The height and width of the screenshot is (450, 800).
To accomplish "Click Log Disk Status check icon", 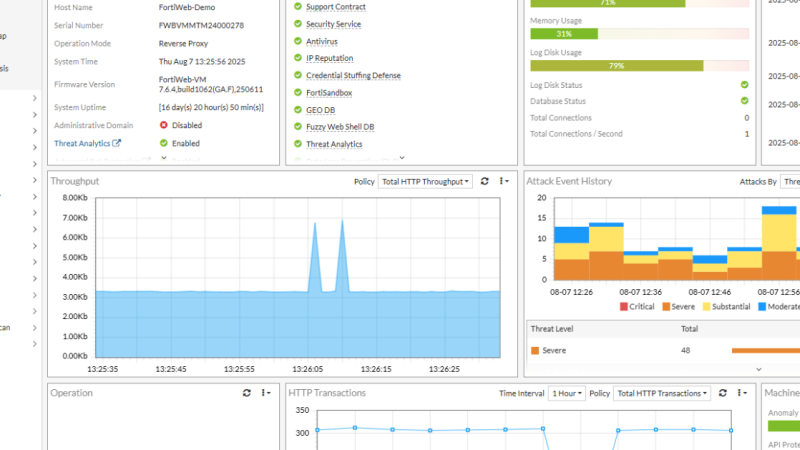I will (744, 85).
